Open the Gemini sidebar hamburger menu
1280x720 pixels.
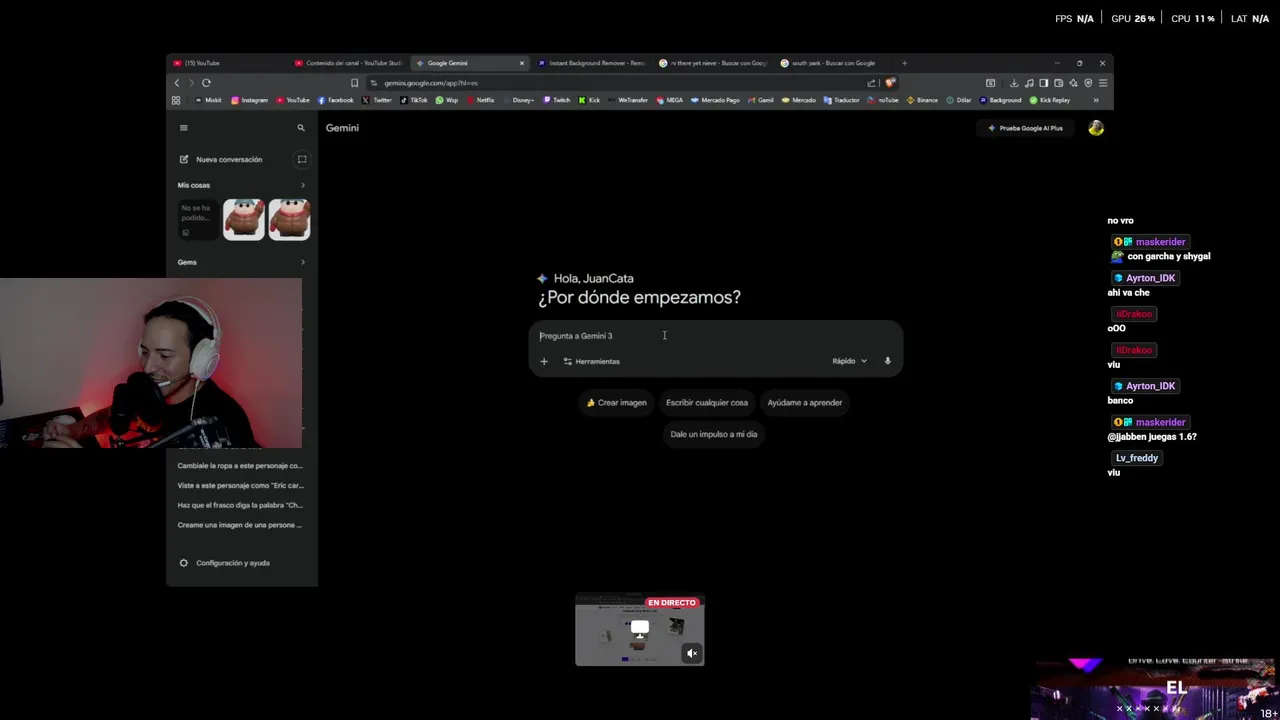point(183,128)
